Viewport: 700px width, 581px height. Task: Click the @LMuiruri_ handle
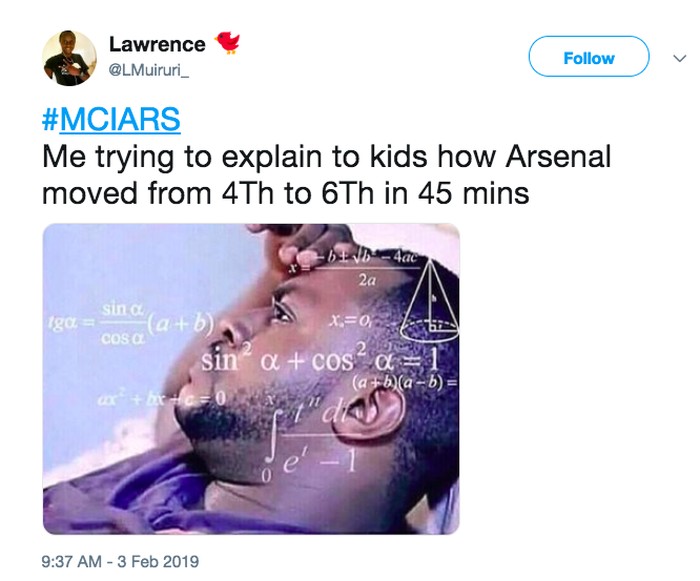tap(149, 70)
